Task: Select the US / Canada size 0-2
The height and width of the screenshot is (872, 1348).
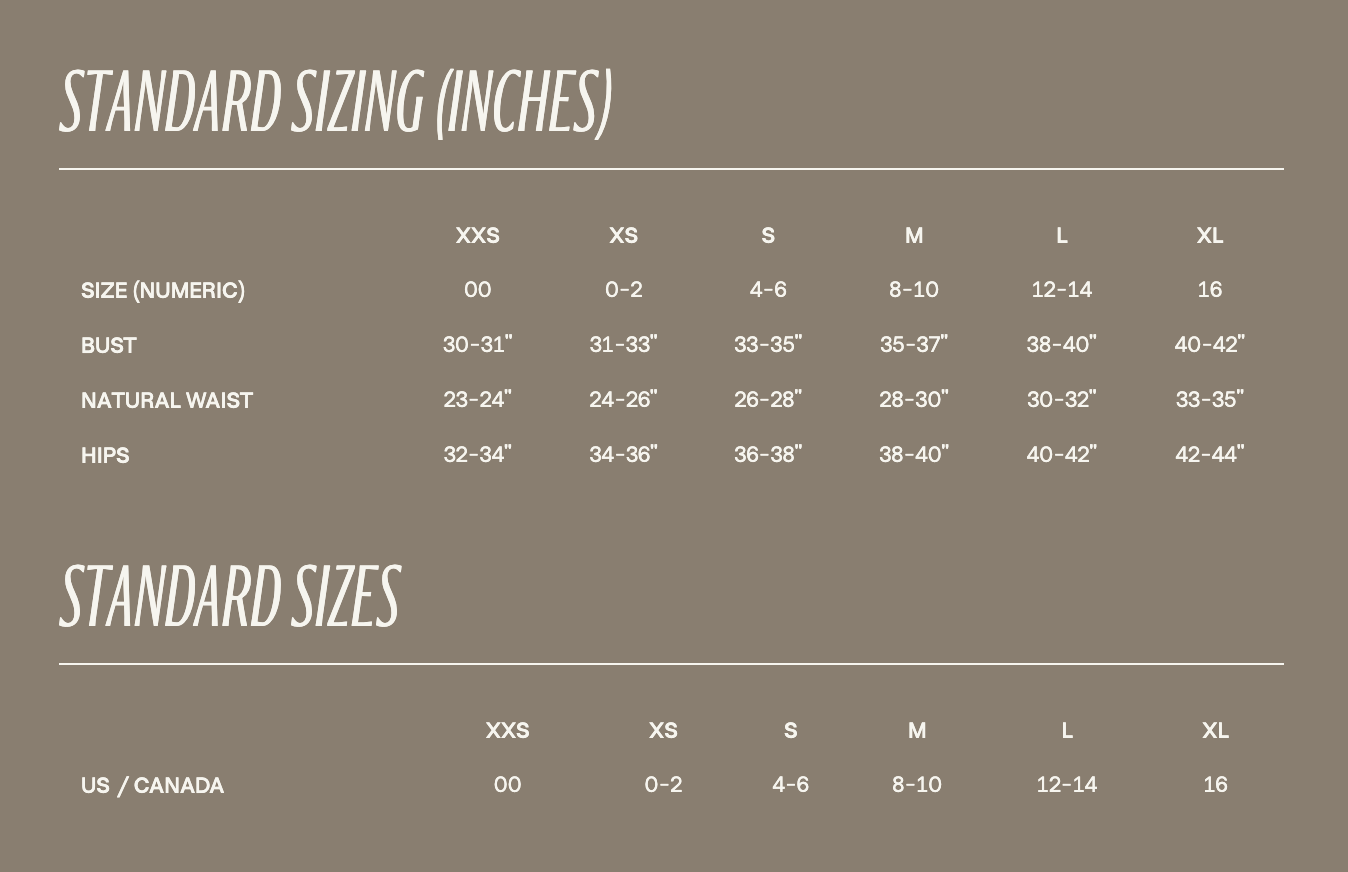Action: pos(663,785)
